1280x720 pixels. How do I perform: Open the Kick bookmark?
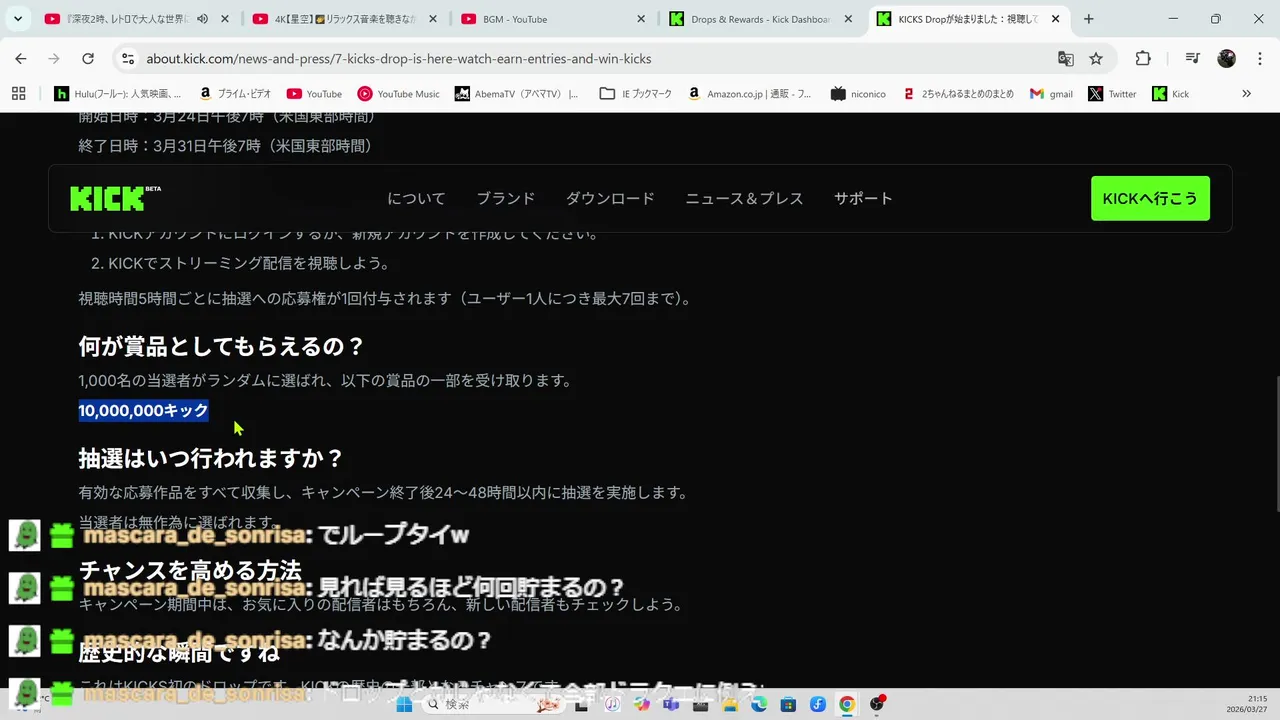(x=1171, y=94)
